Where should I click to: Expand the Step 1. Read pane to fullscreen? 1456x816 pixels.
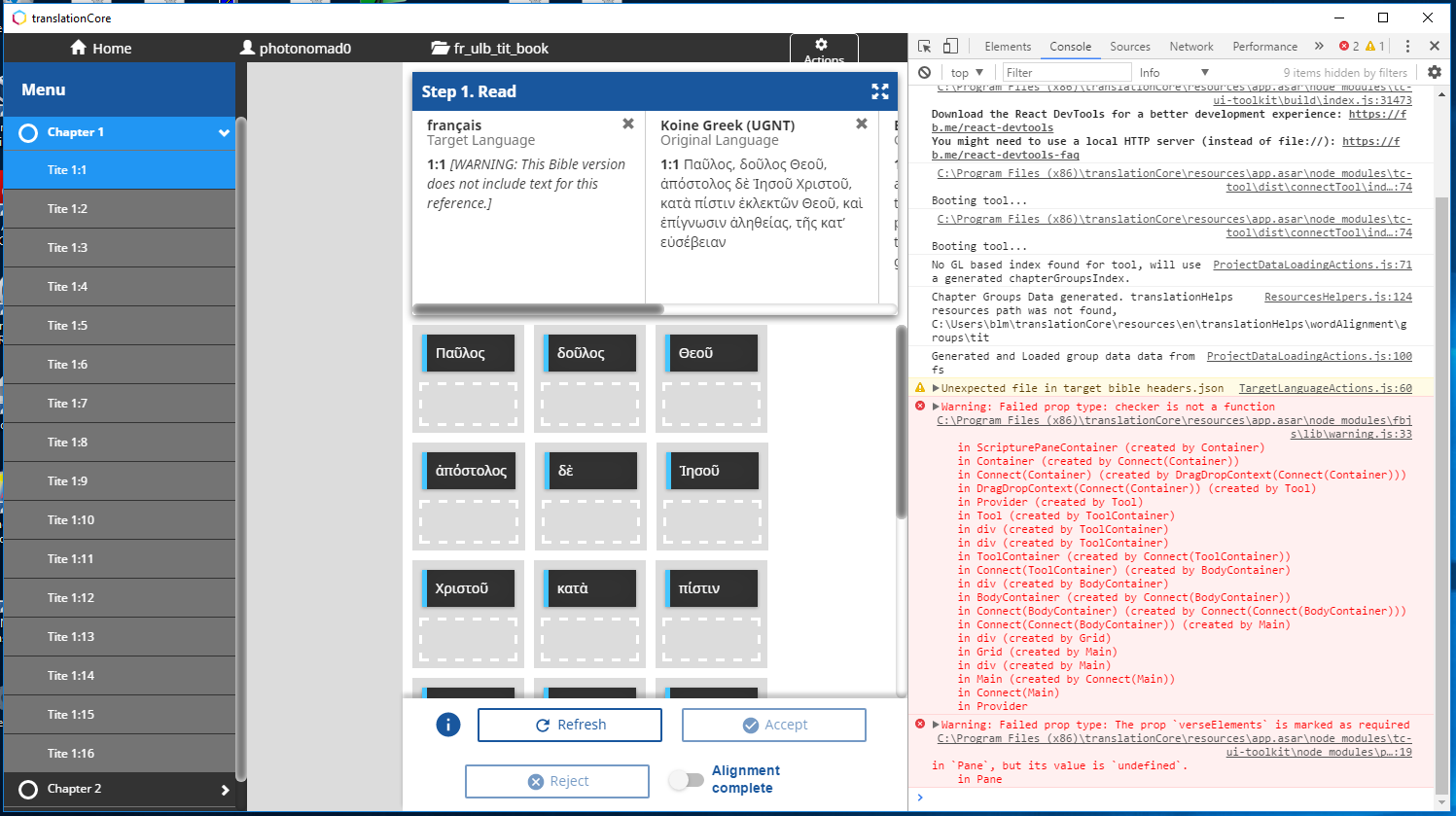[880, 91]
